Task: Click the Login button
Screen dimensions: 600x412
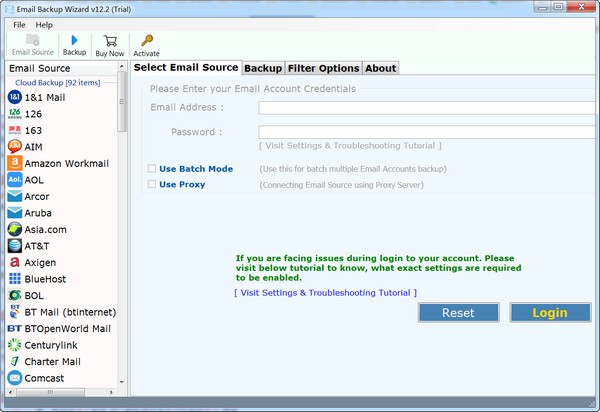Action: click(550, 312)
